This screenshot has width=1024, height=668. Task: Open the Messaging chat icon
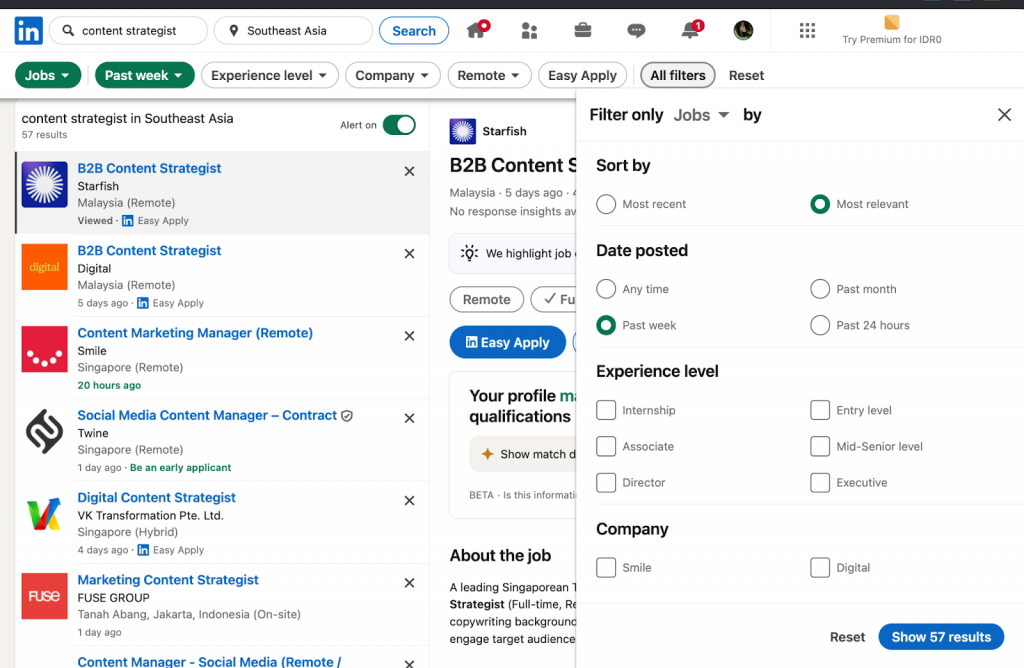click(x=636, y=31)
